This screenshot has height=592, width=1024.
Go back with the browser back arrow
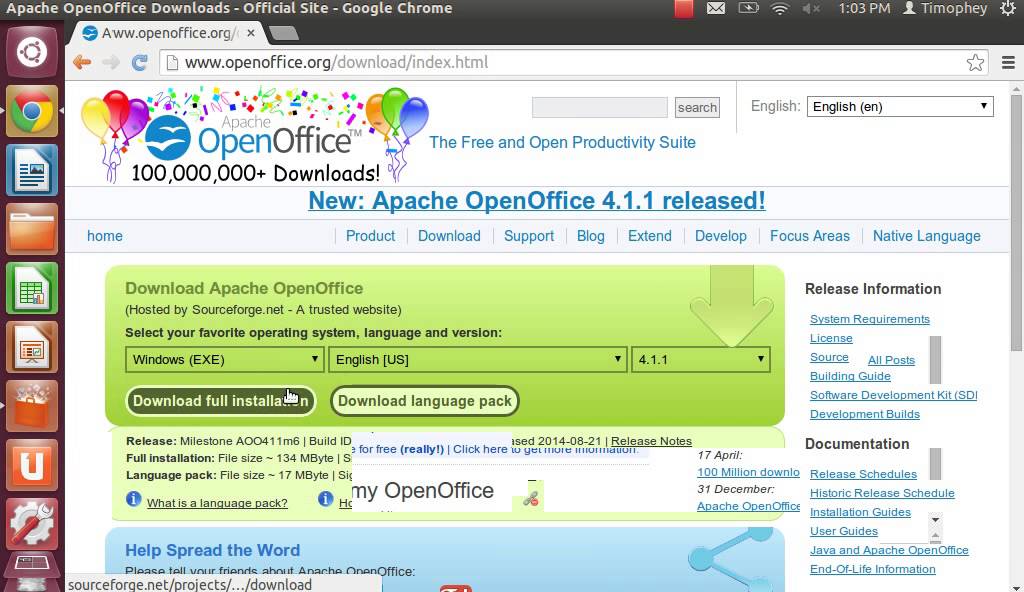[82, 62]
